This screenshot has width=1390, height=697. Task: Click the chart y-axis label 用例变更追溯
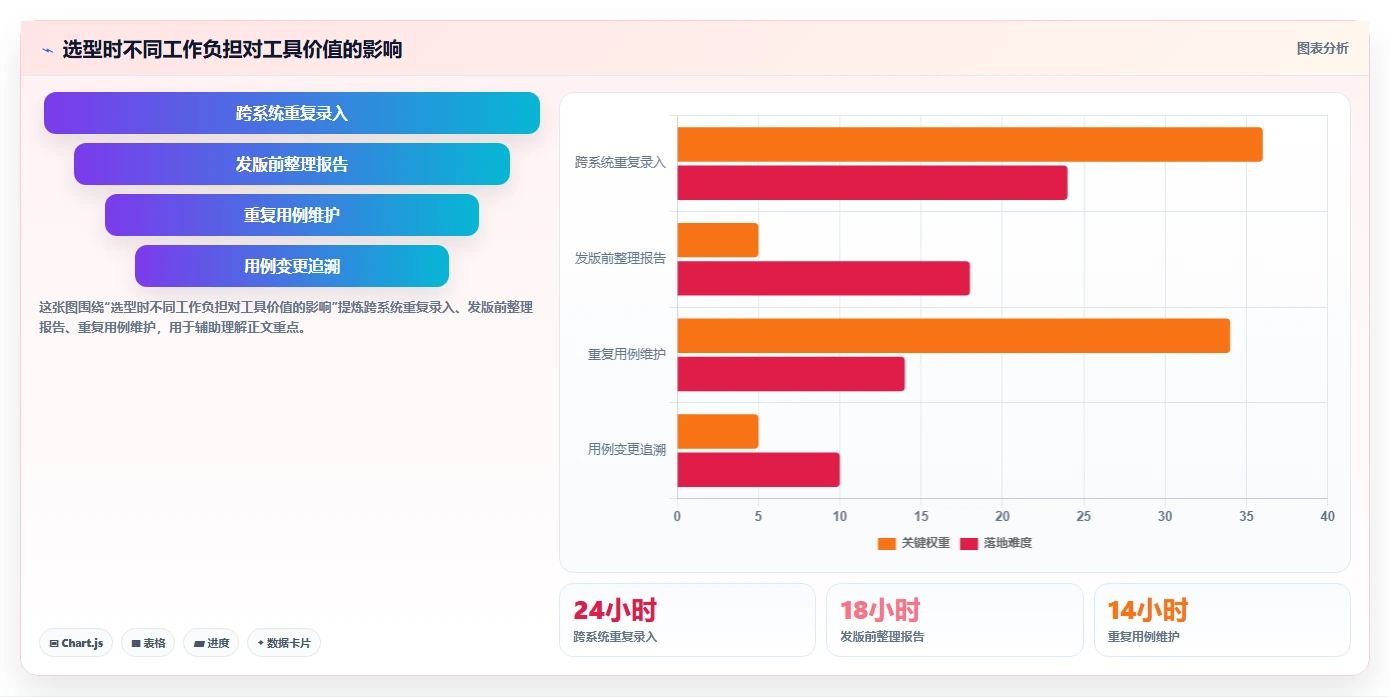click(627, 450)
